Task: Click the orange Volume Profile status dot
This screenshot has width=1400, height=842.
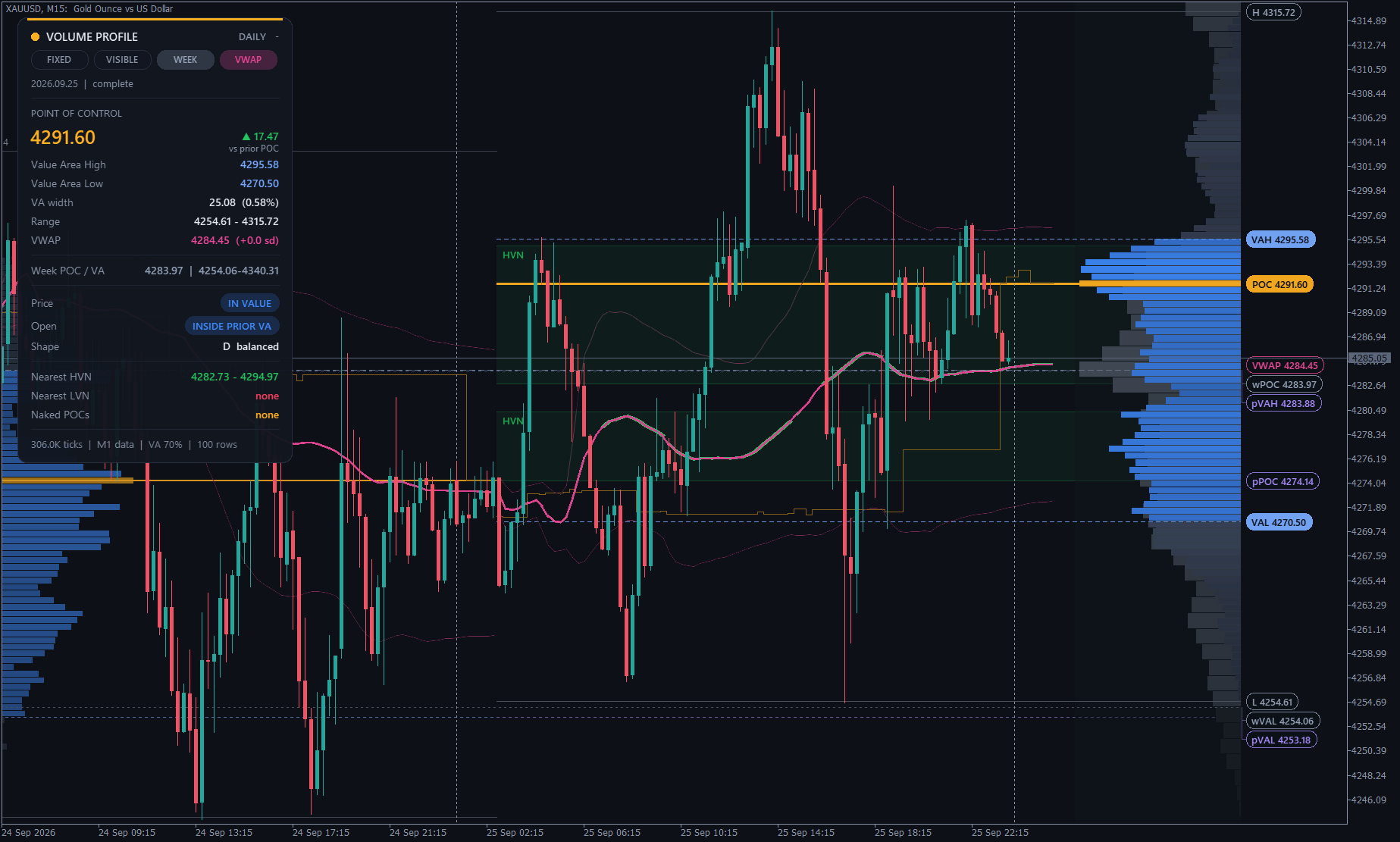Action: [35, 36]
